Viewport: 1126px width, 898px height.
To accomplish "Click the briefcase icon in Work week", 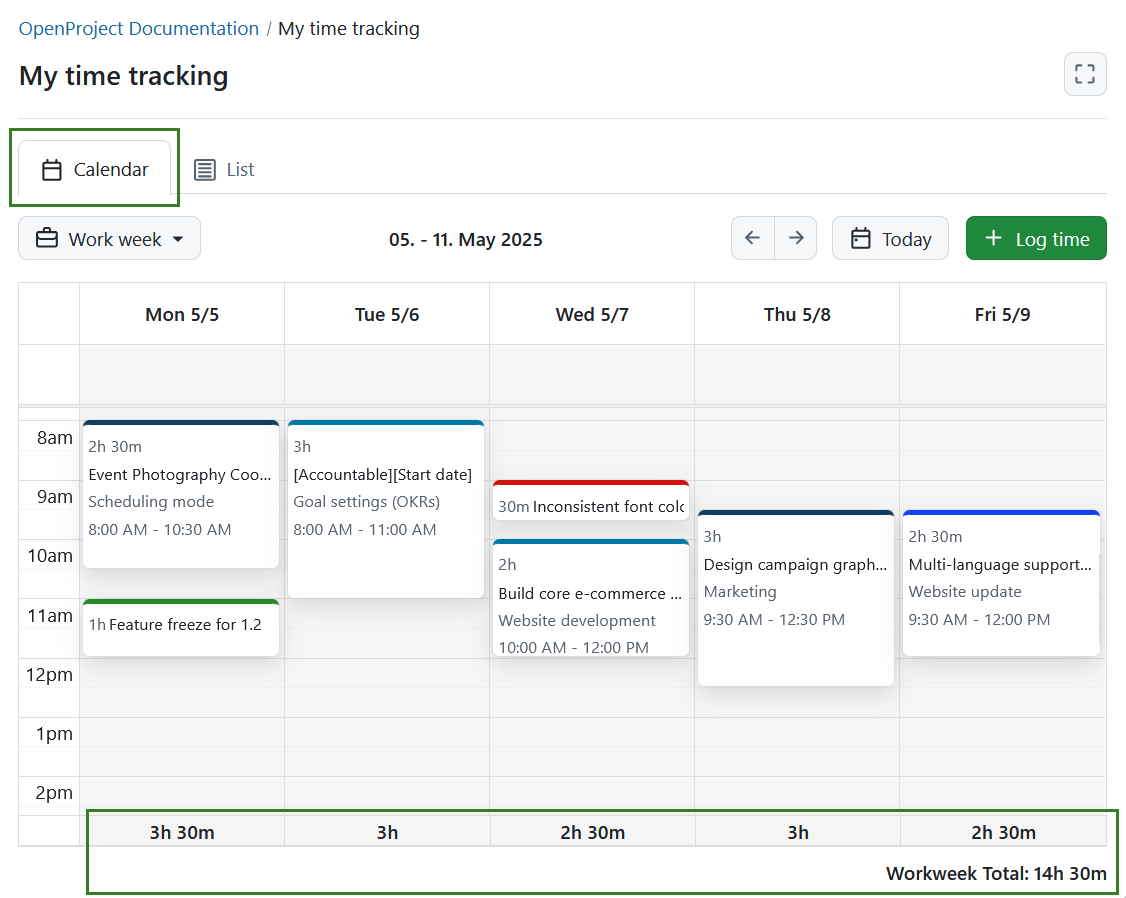I will pos(47,238).
